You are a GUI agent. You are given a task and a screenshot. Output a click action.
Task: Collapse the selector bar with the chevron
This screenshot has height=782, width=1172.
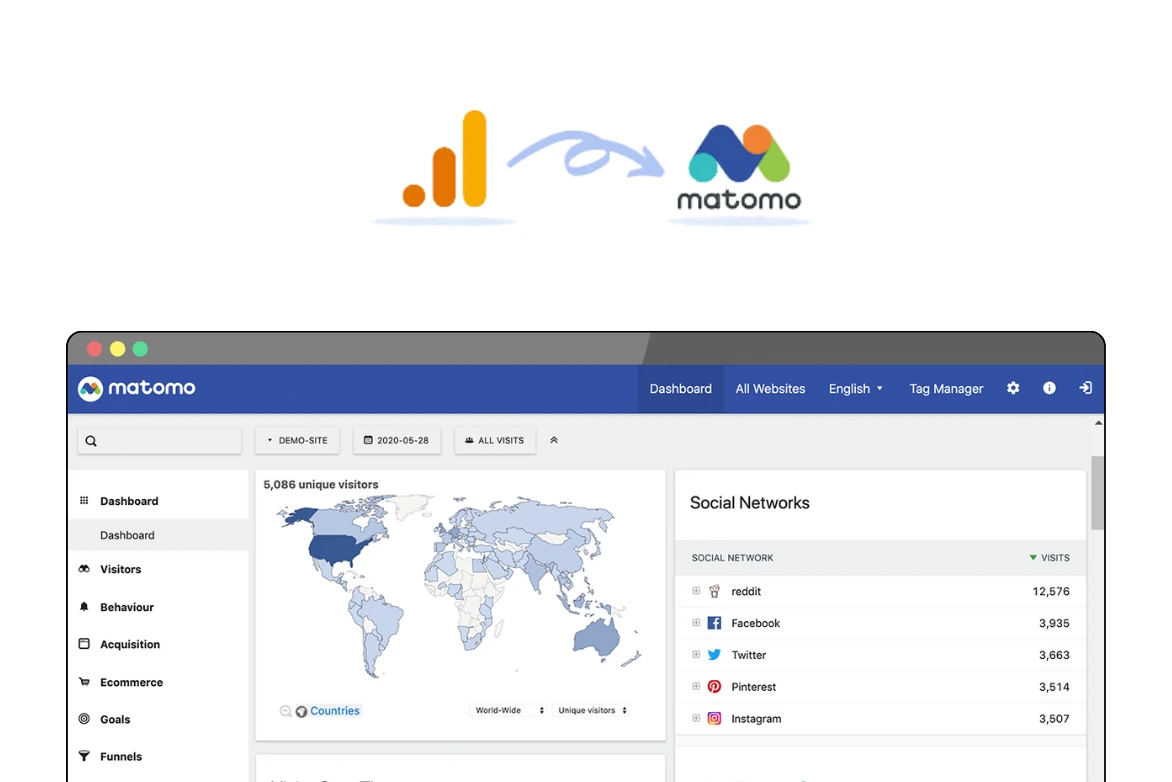[553, 439]
